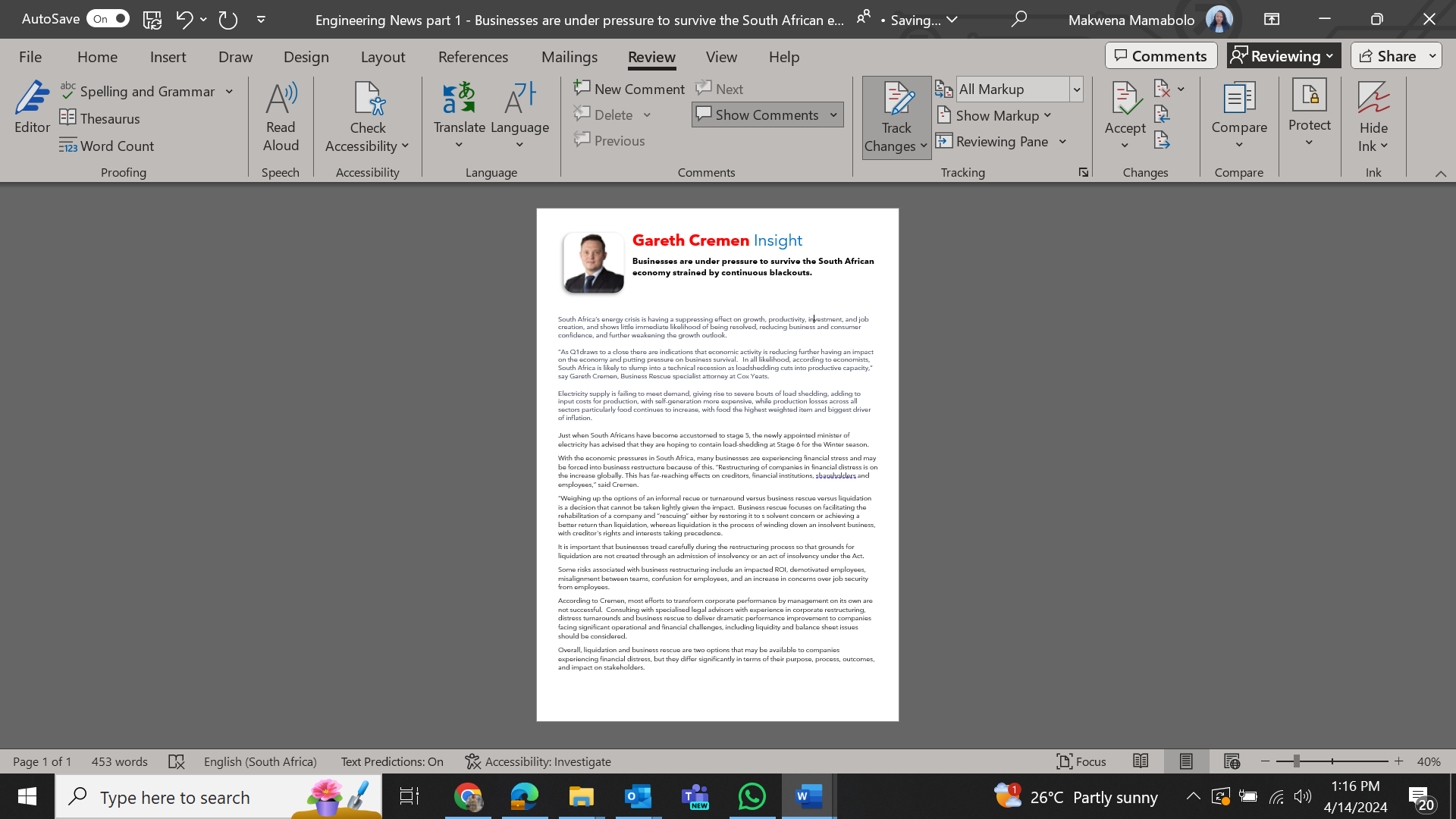1456x819 pixels.
Task: Switch to the Insert tab
Action: point(168,57)
